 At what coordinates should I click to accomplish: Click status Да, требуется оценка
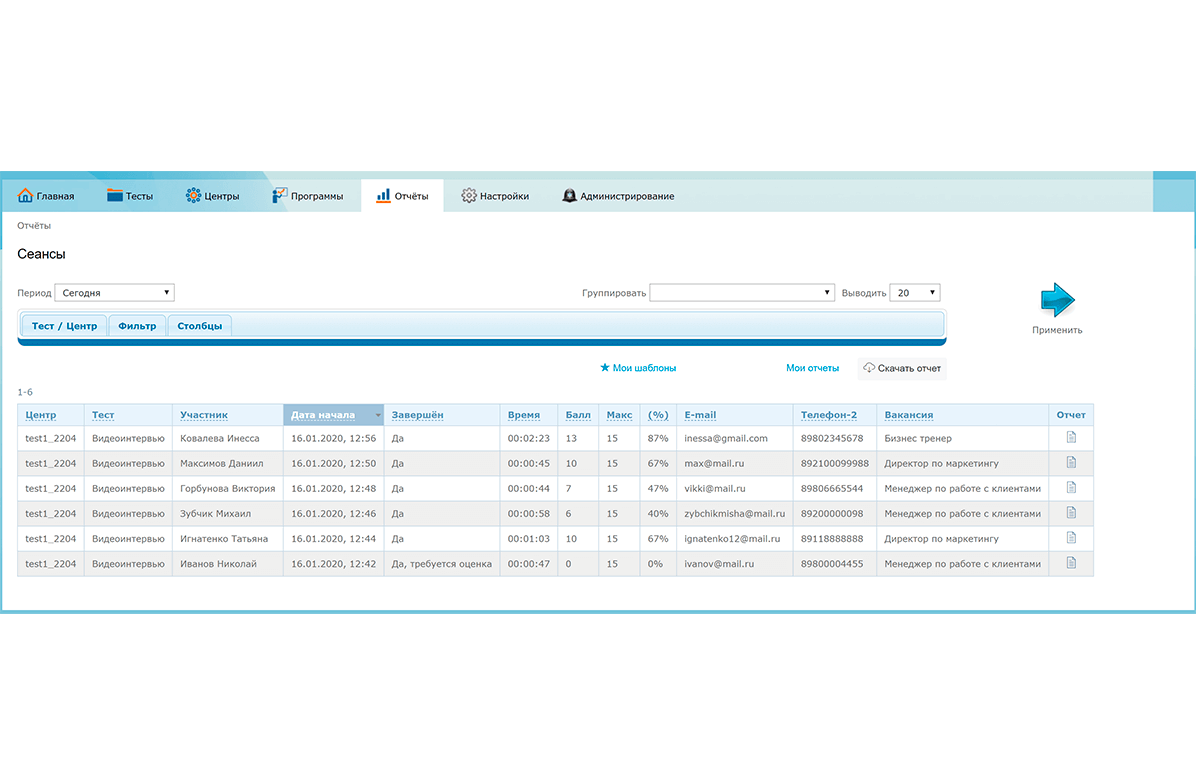click(x=442, y=564)
